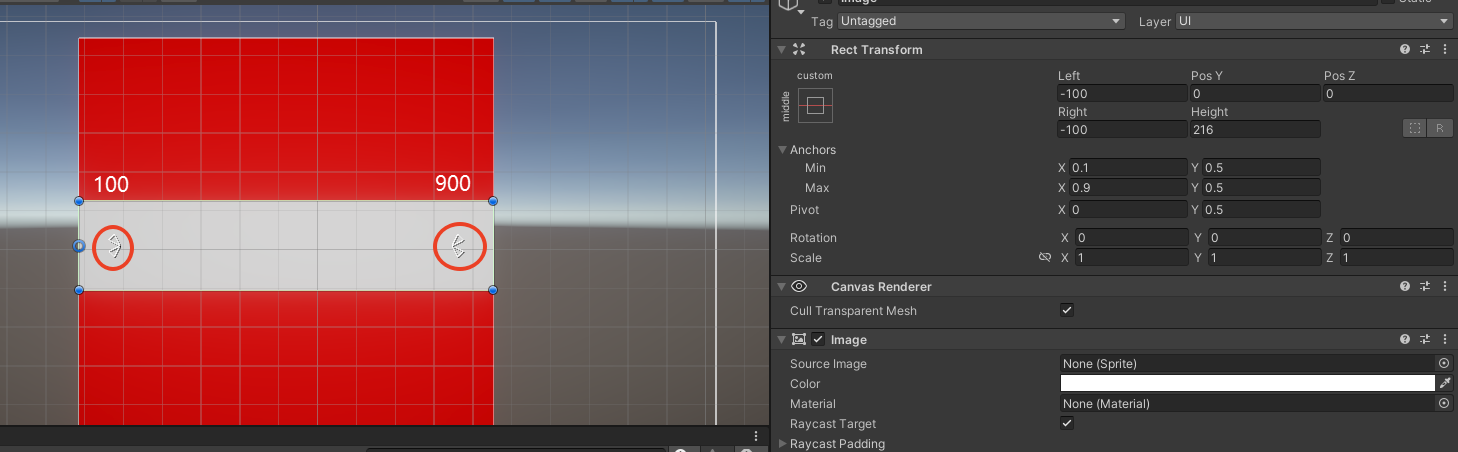The image size is (1458, 452).
Task: Toggle Rect Transform raw edit mode R button
Action: [x=1440, y=128]
